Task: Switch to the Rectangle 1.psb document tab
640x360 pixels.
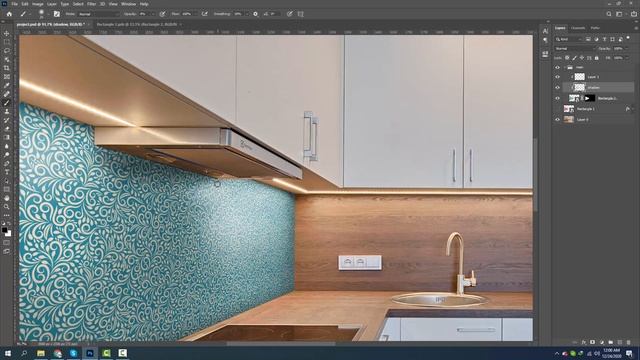Action: tap(137, 24)
